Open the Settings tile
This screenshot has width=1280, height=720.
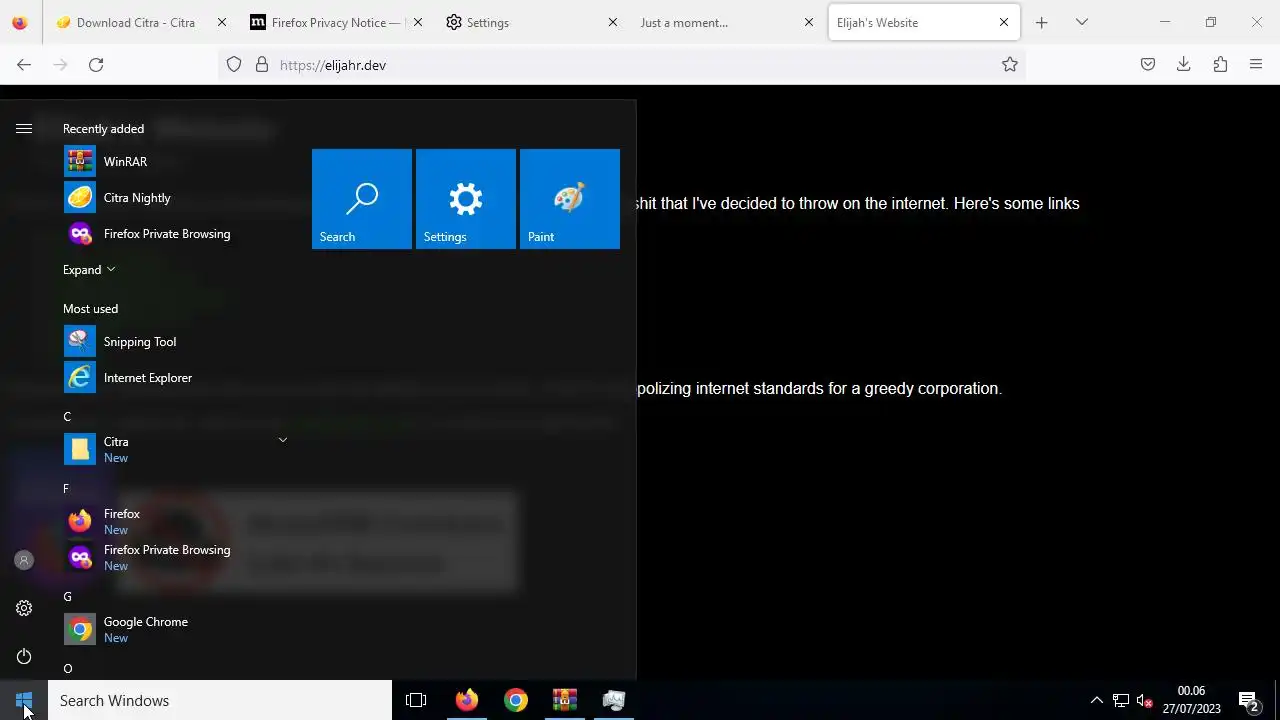466,199
